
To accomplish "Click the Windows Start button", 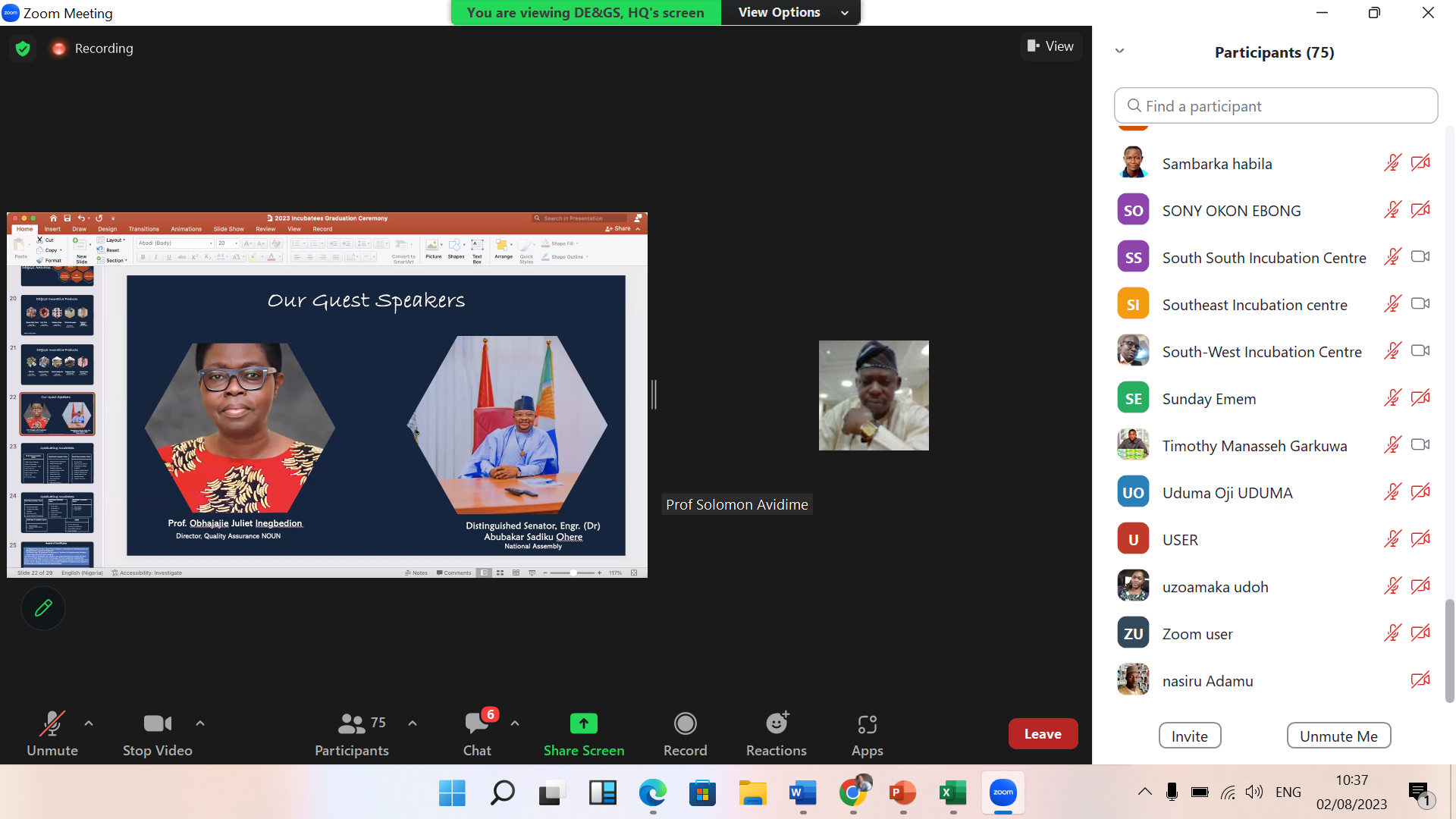I will (x=452, y=793).
